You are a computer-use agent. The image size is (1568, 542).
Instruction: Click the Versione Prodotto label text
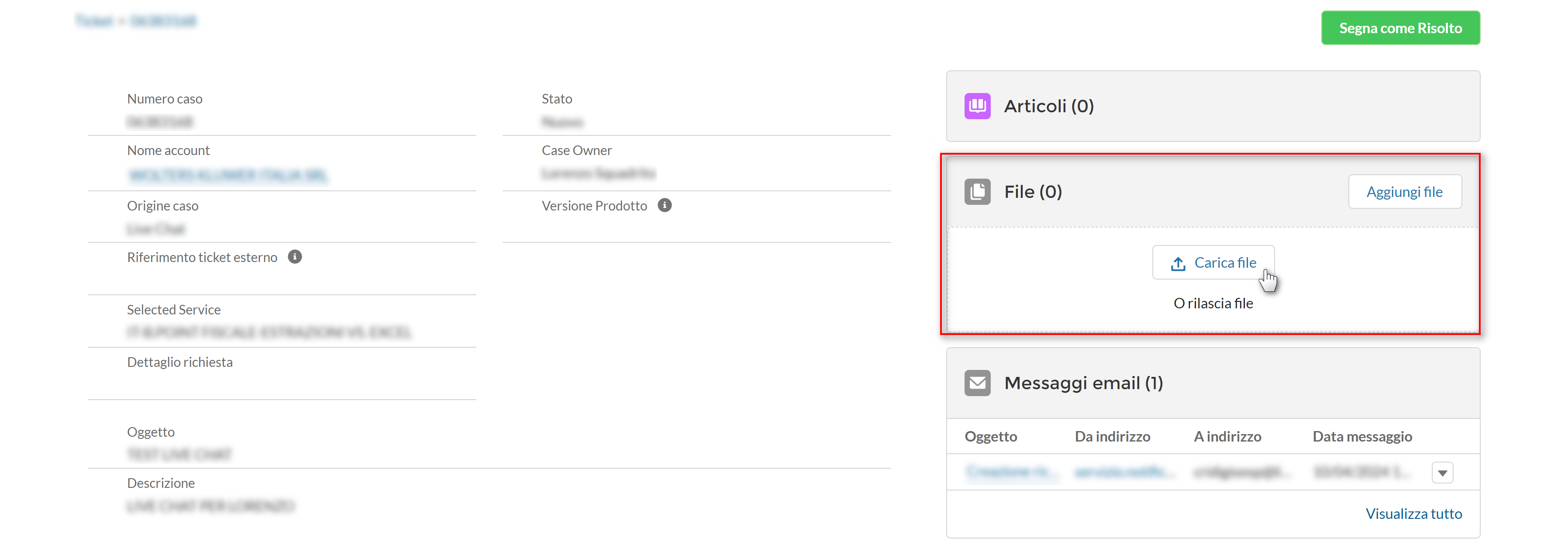pyautogui.click(x=594, y=206)
